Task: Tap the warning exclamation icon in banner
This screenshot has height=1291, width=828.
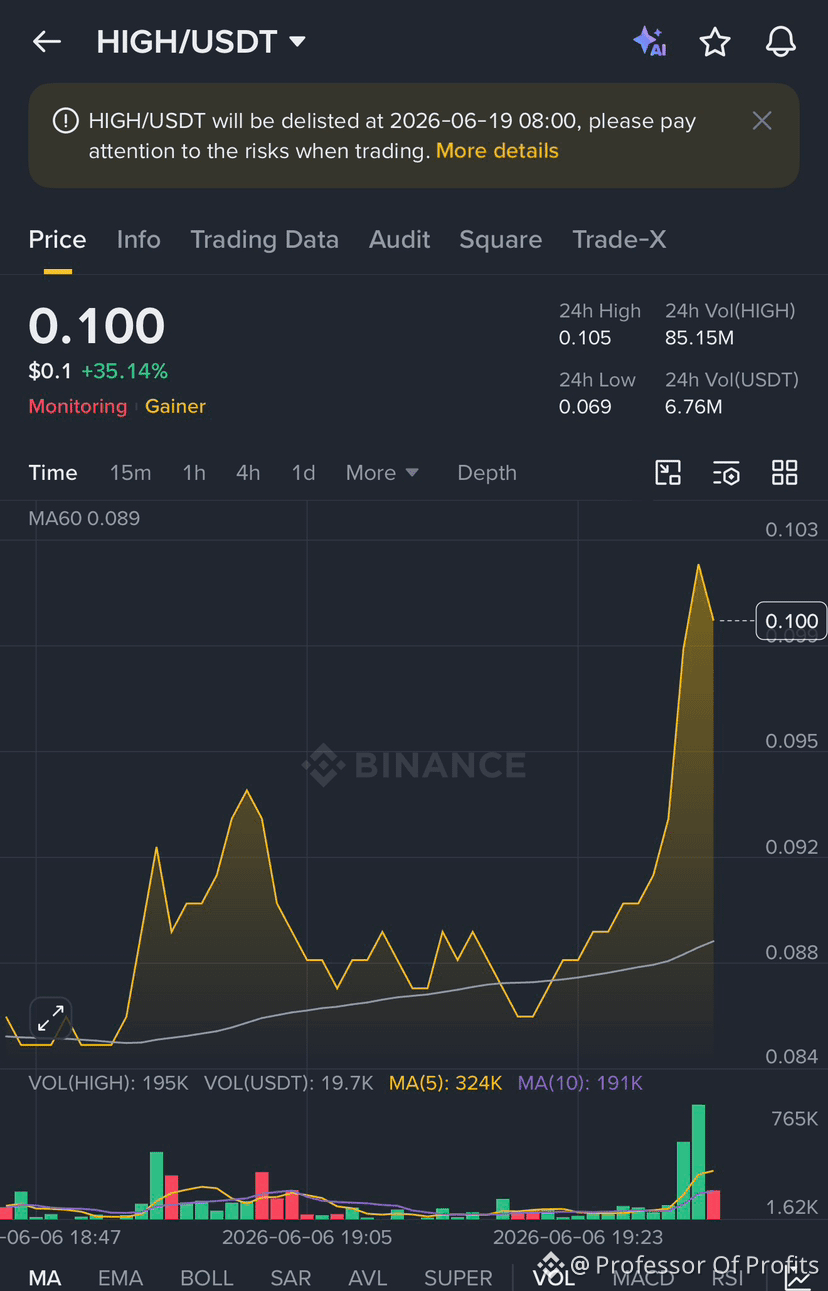Action: coord(66,121)
